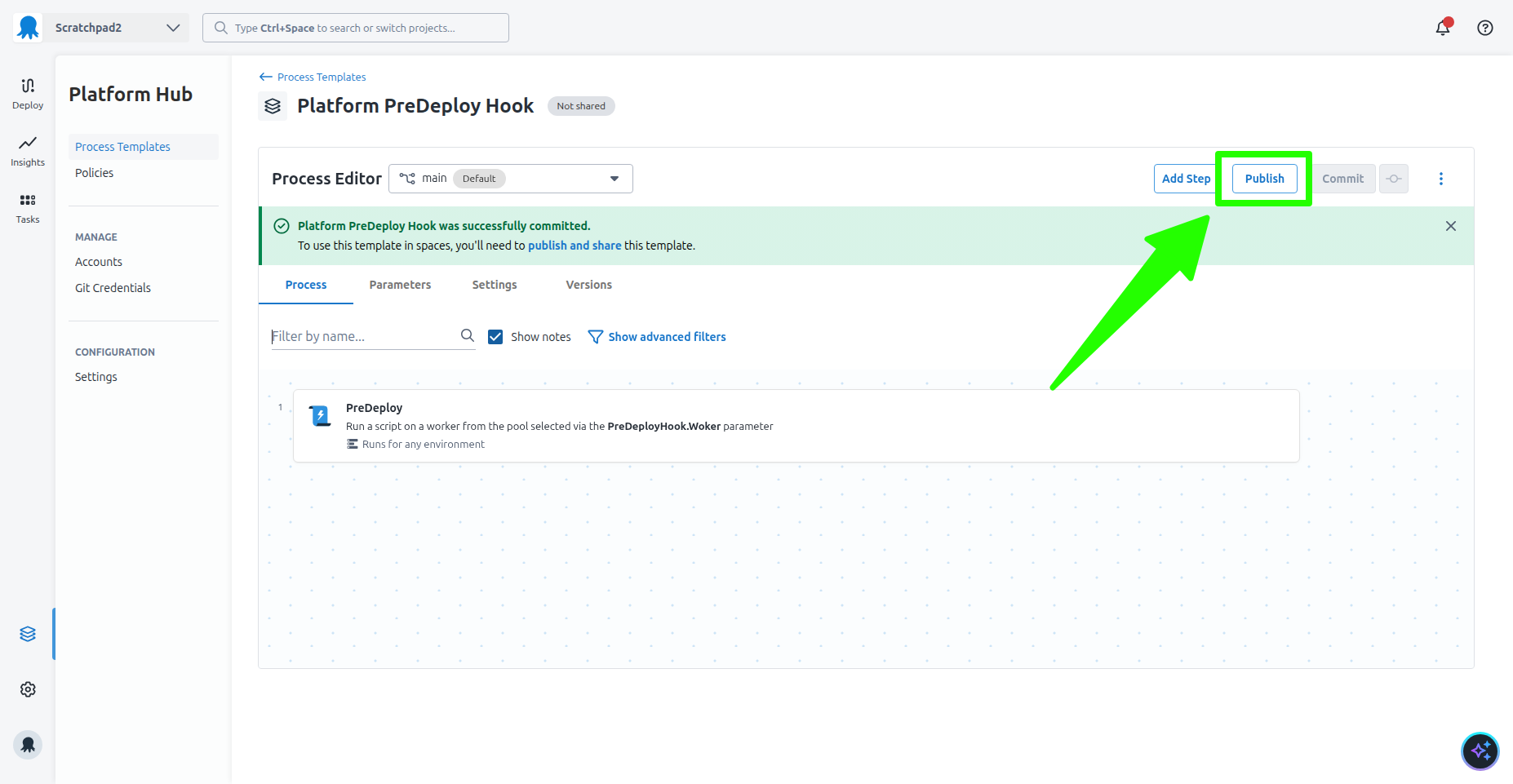Open the settings gear in sidebar
The width and height of the screenshot is (1513, 784).
tap(28, 689)
